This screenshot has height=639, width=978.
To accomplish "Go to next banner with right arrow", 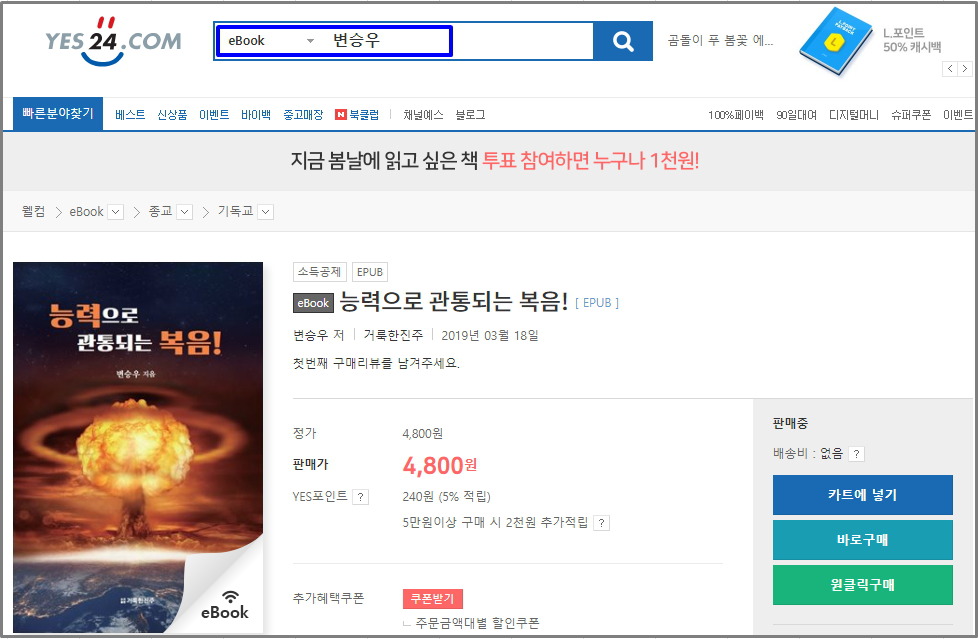I will (x=964, y=69).
